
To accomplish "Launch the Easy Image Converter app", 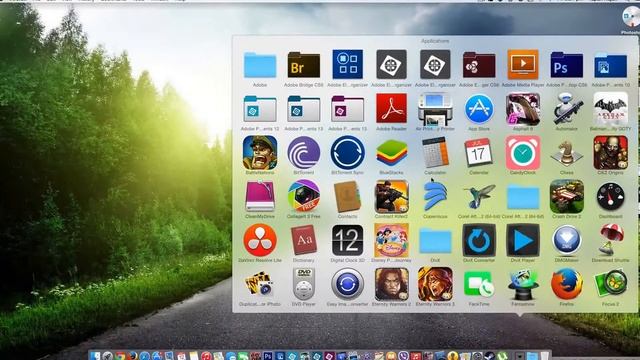I will click(347, 284).
